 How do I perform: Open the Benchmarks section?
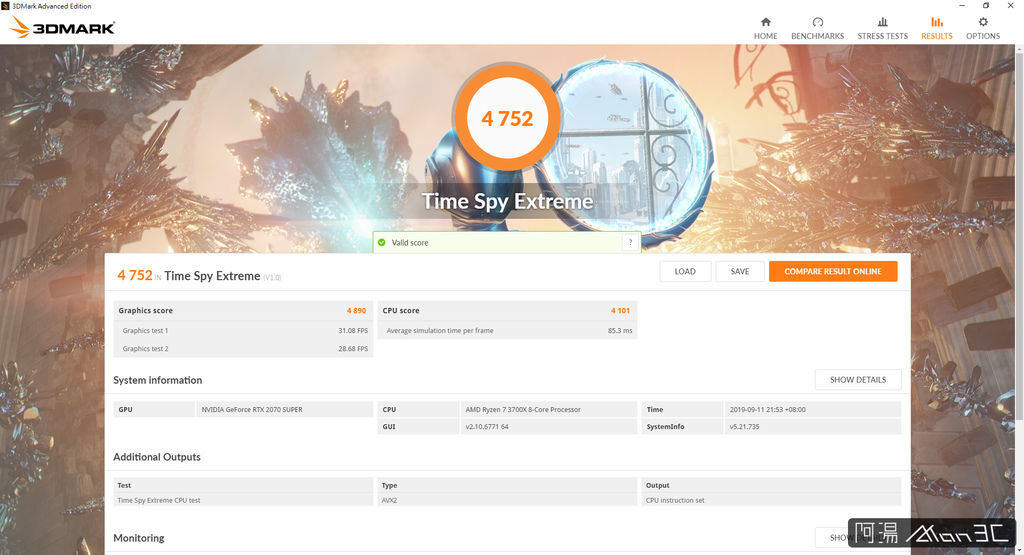coord(817,29)
